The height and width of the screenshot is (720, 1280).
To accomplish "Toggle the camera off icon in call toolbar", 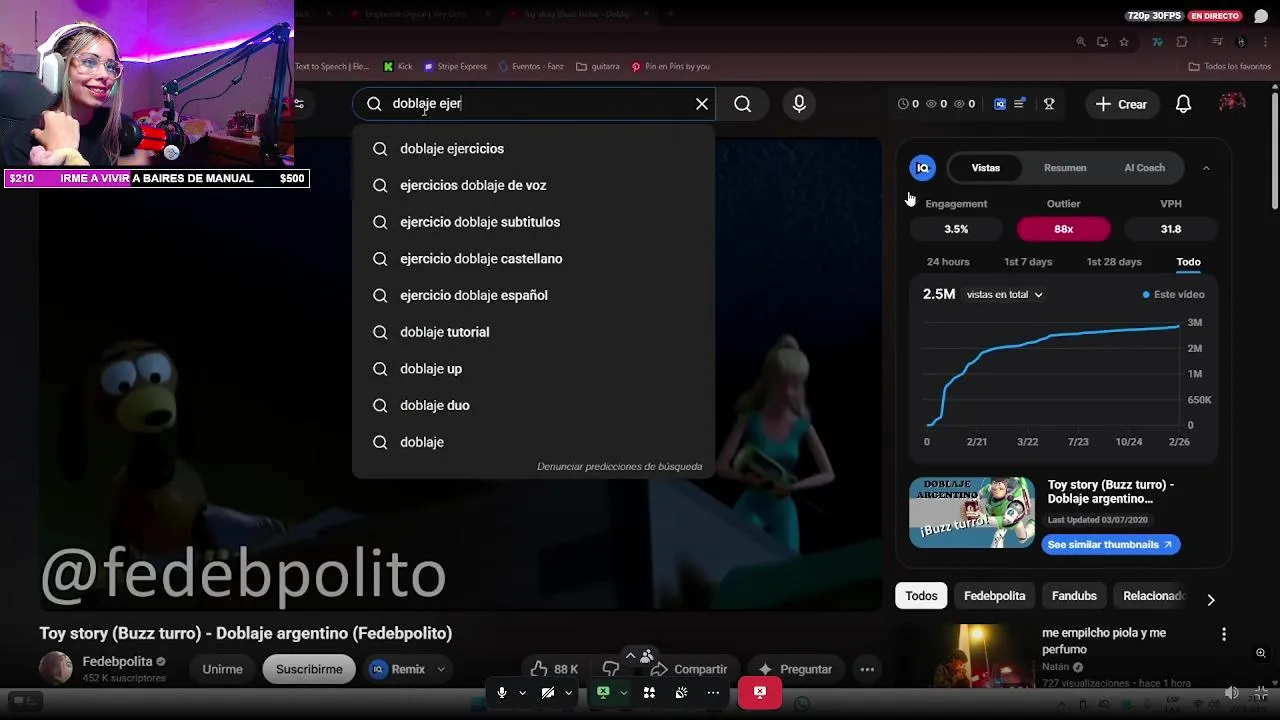I will (548, 692).
